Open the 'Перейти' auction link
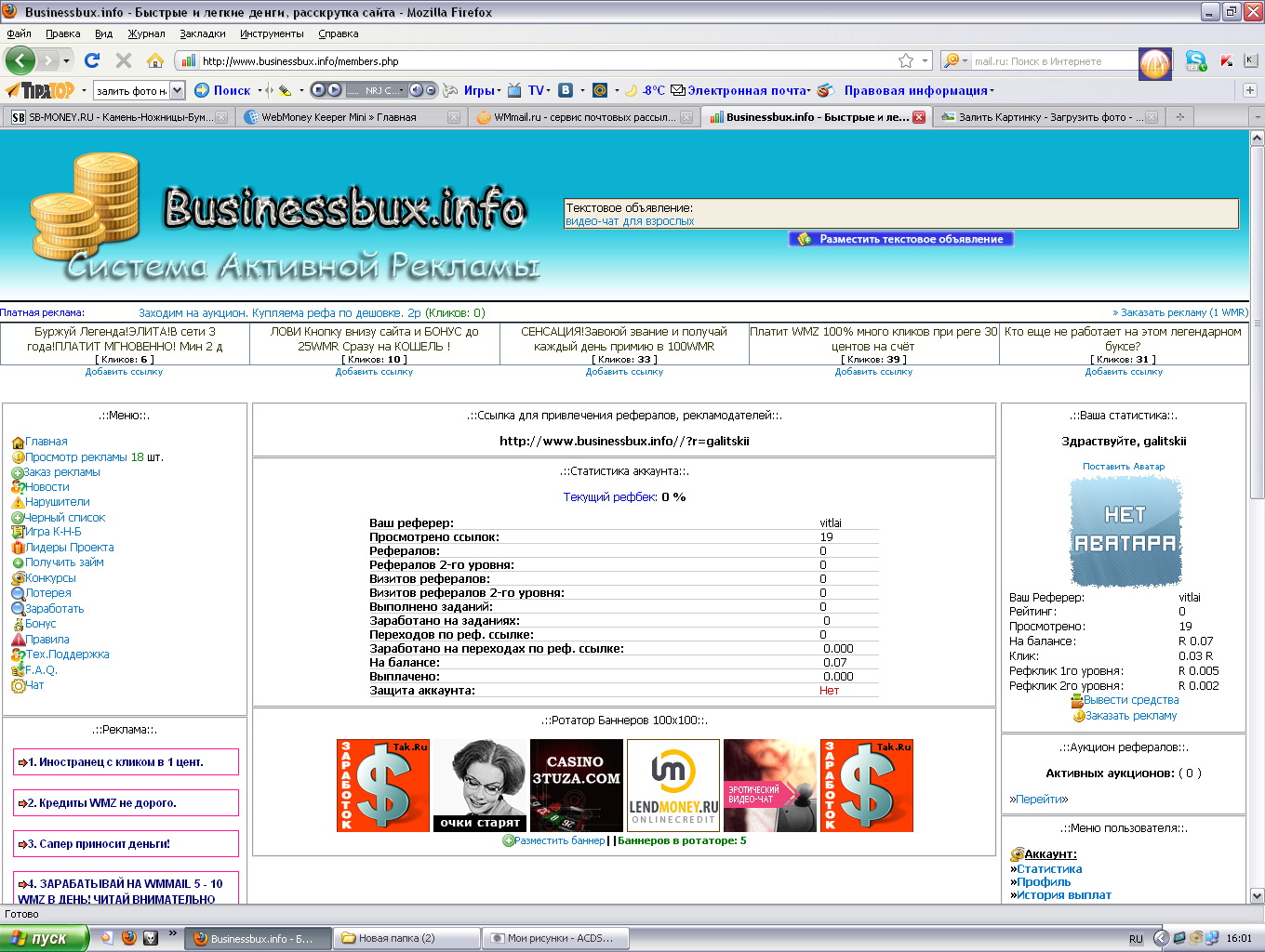This screenshot has width=1265, height=952. [1039, 800]
